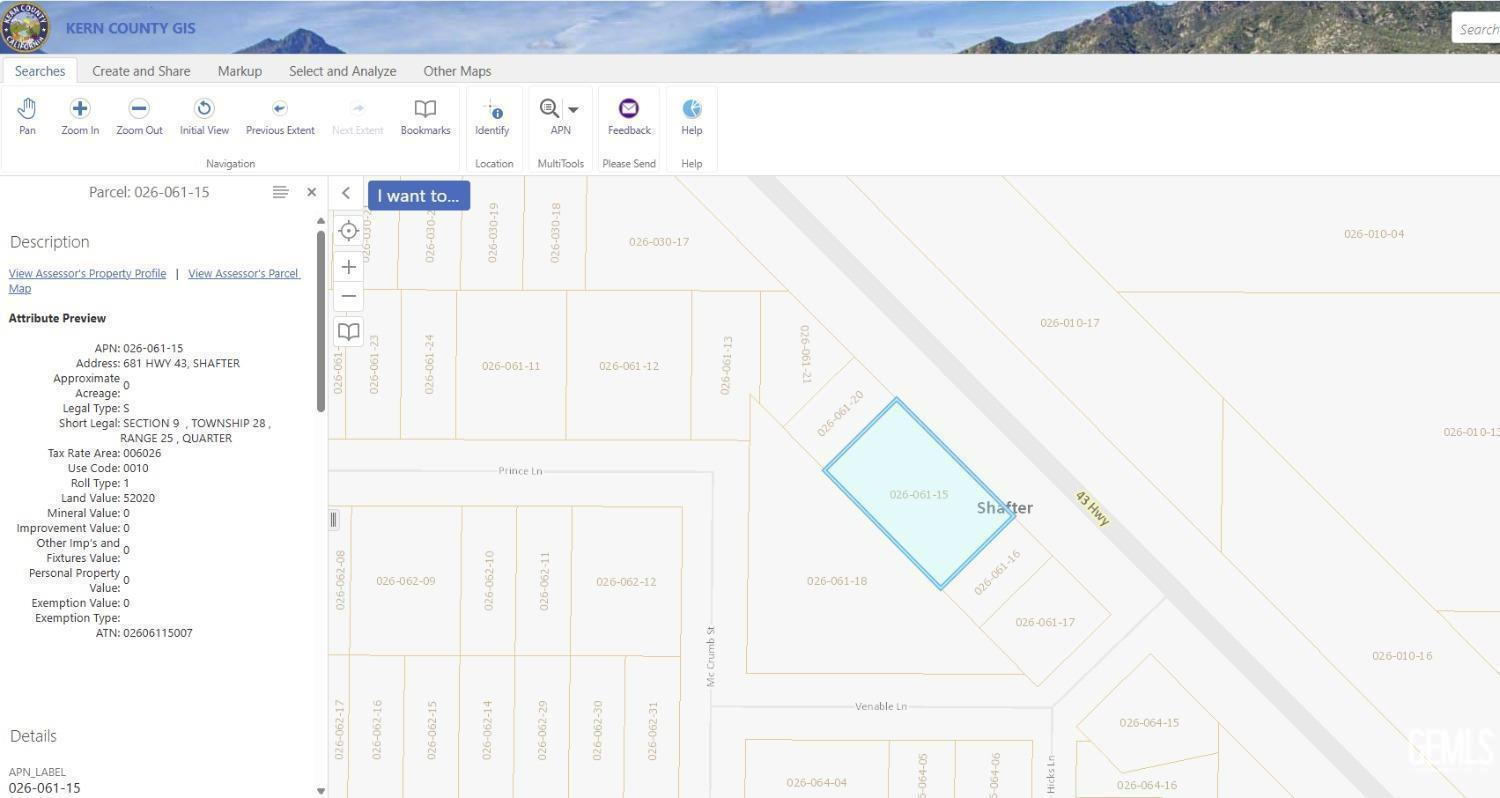
Task: Open the Other Maps tab
Action: tap(457, 71)
